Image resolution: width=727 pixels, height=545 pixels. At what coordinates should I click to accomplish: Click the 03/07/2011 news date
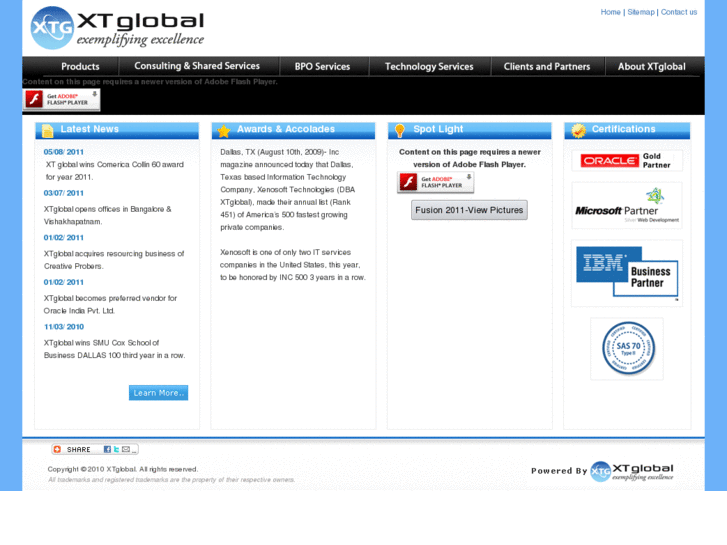(x=64, y=193)
